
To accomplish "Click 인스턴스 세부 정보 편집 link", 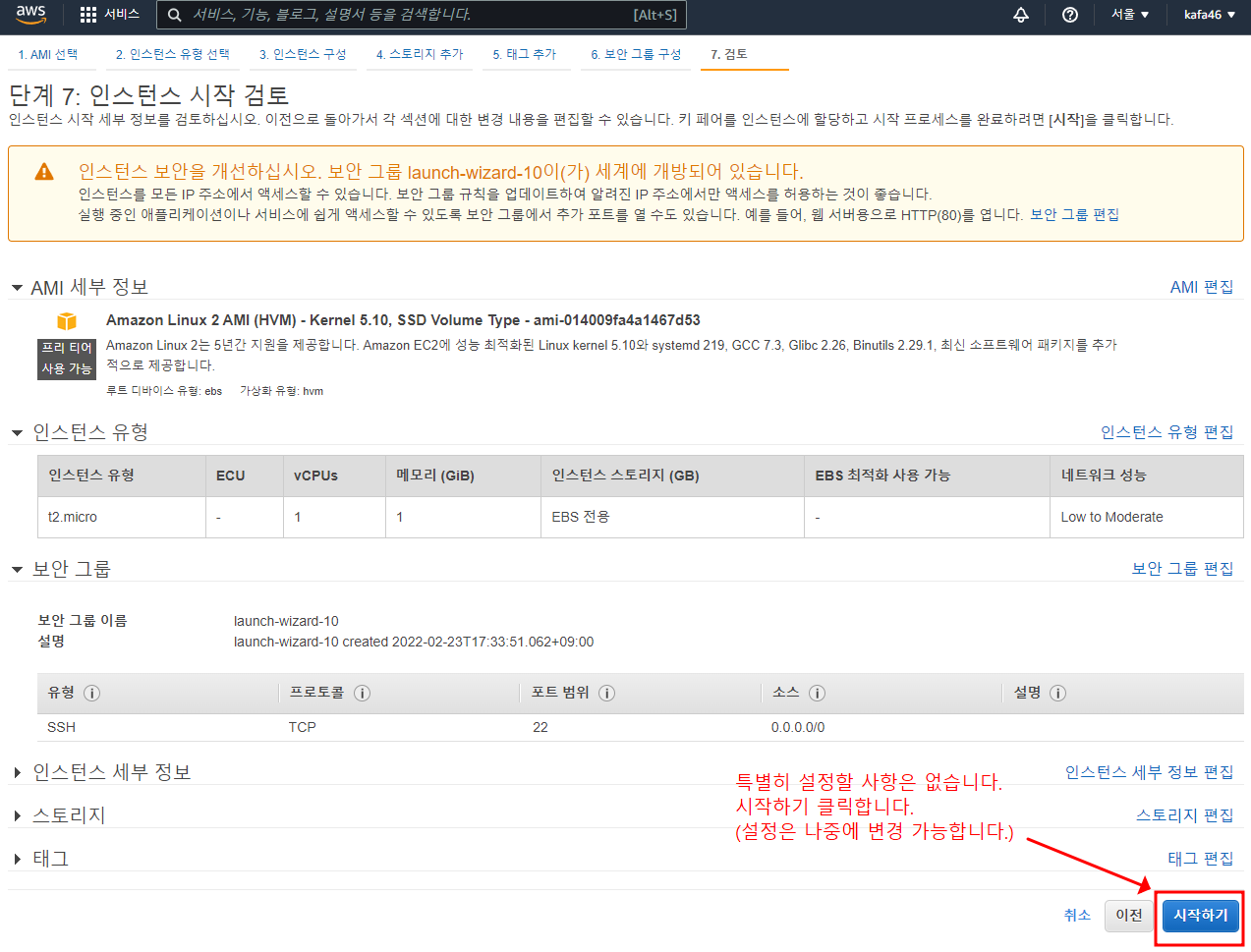I will click(1149, 772).
